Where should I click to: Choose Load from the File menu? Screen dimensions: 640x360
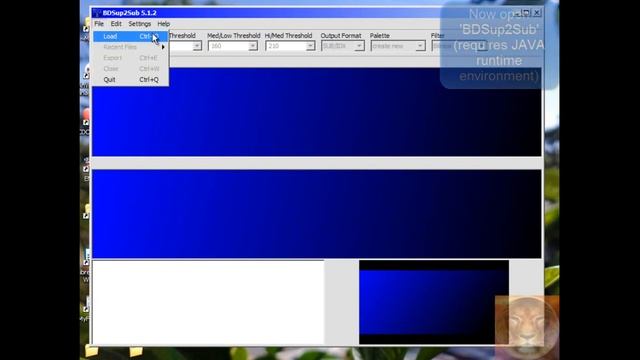[x=131, y=36]
